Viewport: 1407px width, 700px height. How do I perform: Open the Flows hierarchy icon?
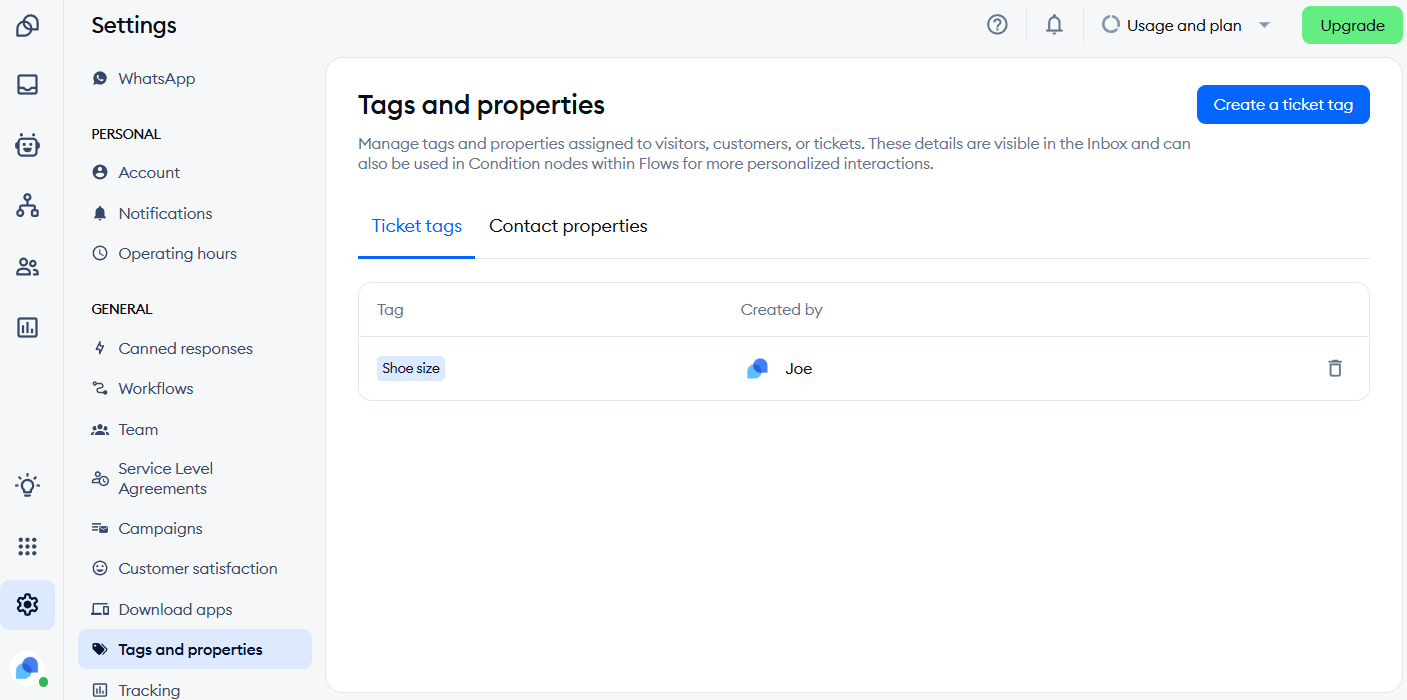point(28,206)
